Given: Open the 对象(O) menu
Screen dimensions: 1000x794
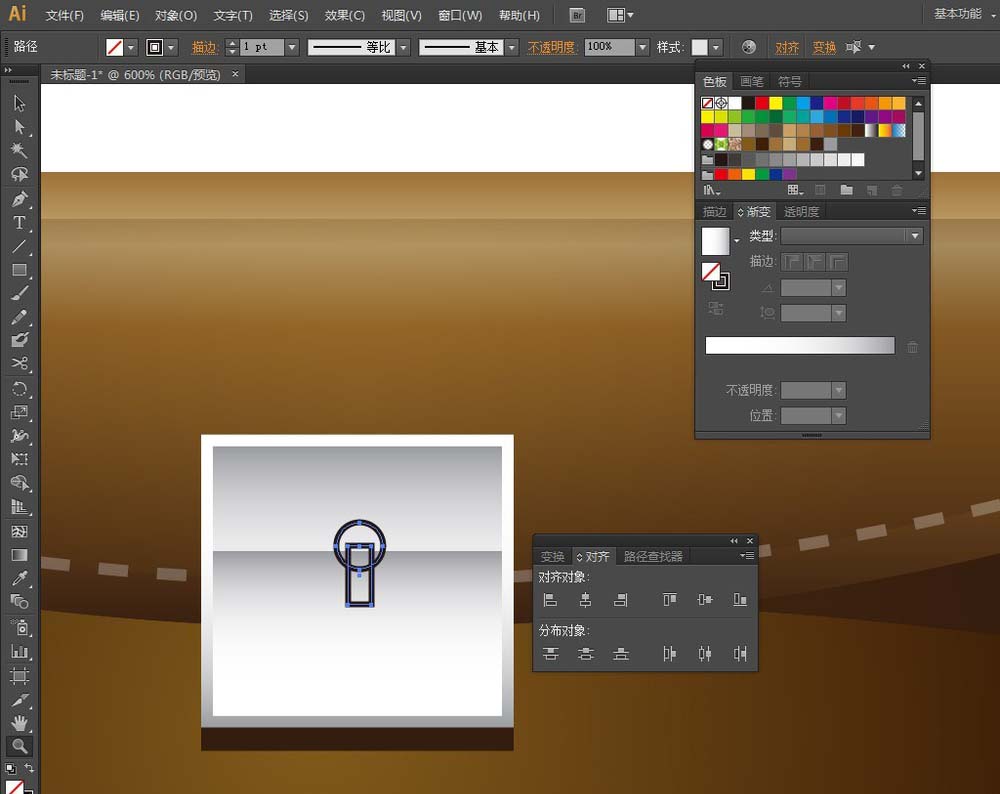Looking at the screenshot, I should tap(175, 15).
